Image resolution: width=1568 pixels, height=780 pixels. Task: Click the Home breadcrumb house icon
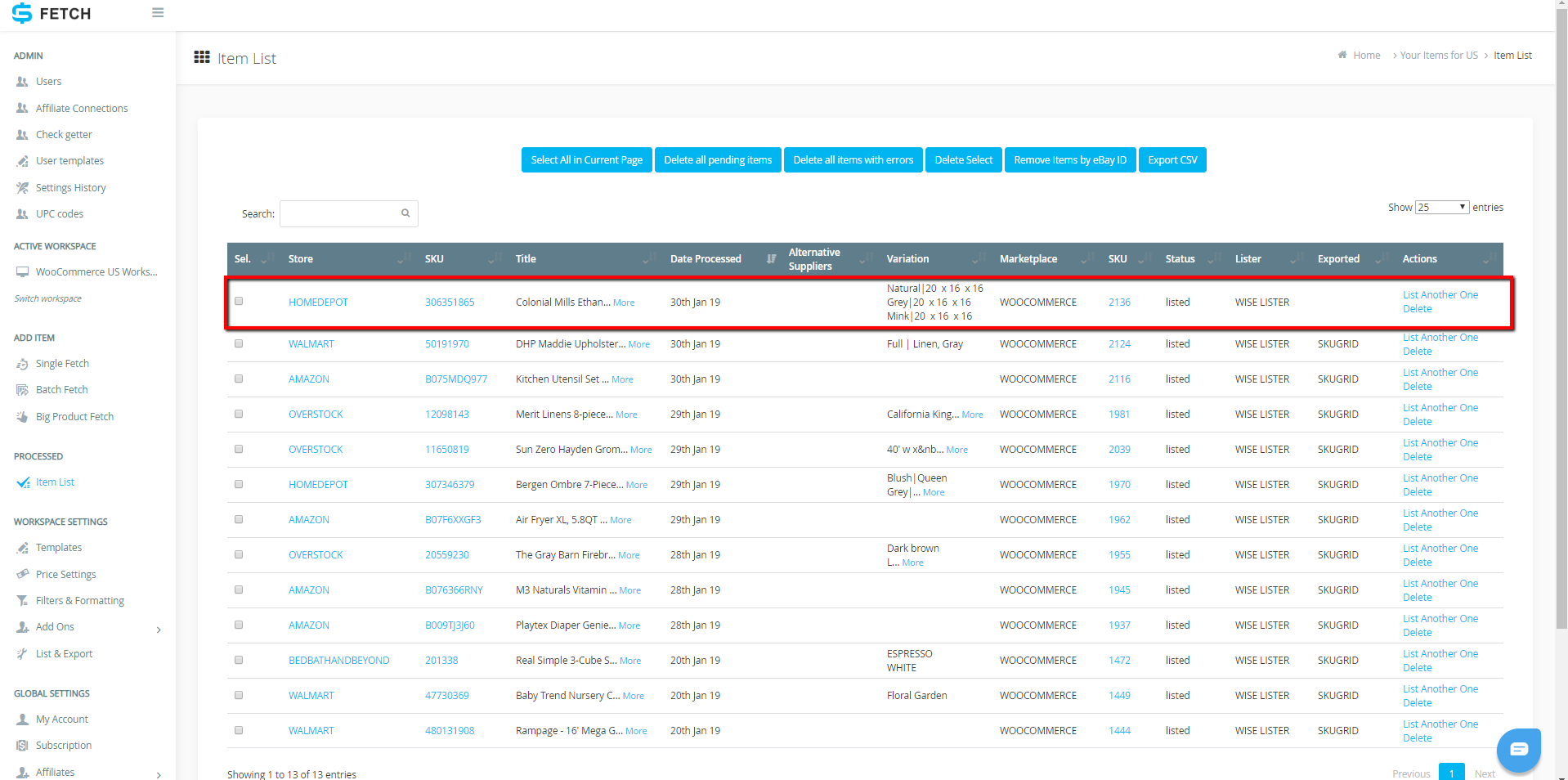click(1342, 55)
